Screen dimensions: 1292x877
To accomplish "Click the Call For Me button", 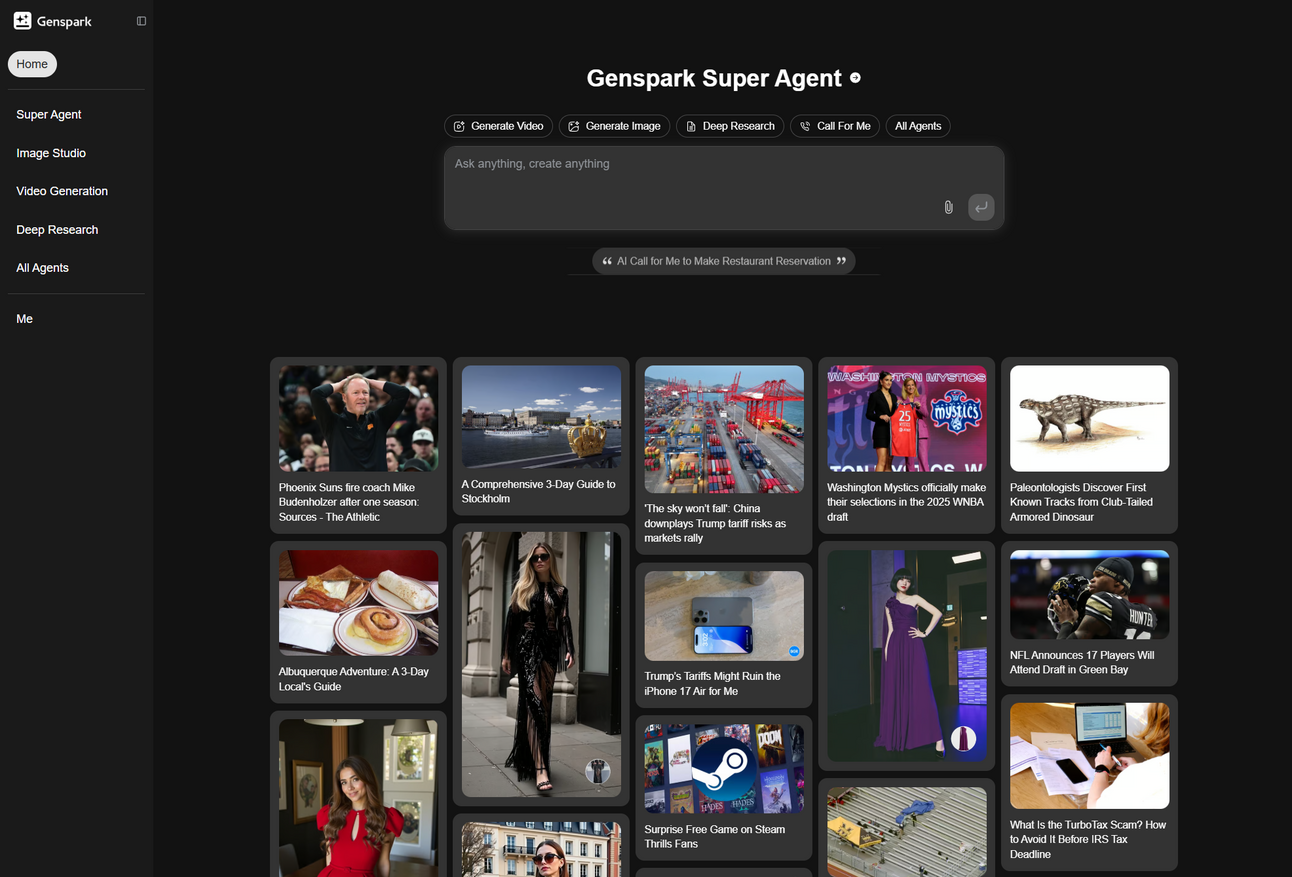I will click(835, 126).
